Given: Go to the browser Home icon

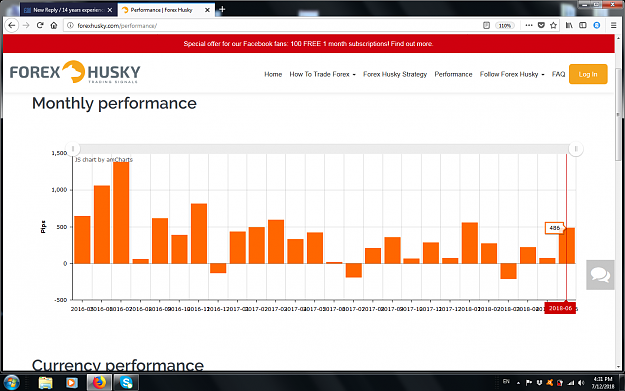Looking at the screenshot, I should (54, 26).
